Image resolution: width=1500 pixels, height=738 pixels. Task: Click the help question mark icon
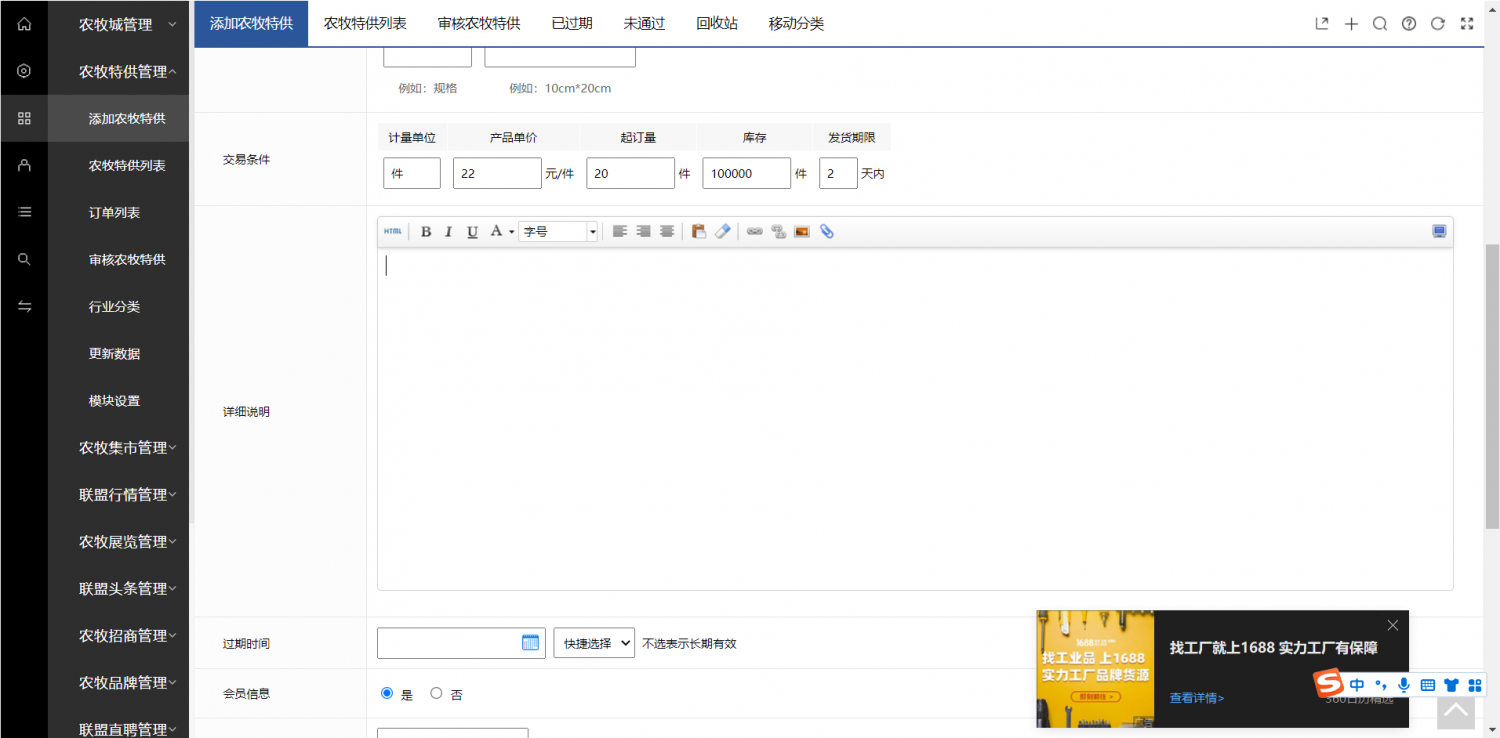pyautogui.click(x=1408, y=24)
